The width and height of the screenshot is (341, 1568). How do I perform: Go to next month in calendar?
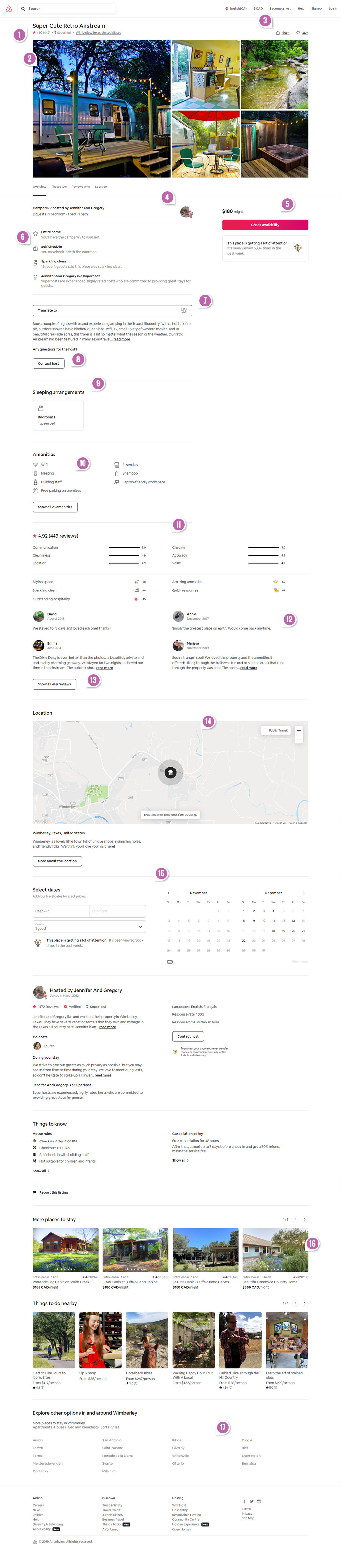pyautogui.click(x=304, y=893)
